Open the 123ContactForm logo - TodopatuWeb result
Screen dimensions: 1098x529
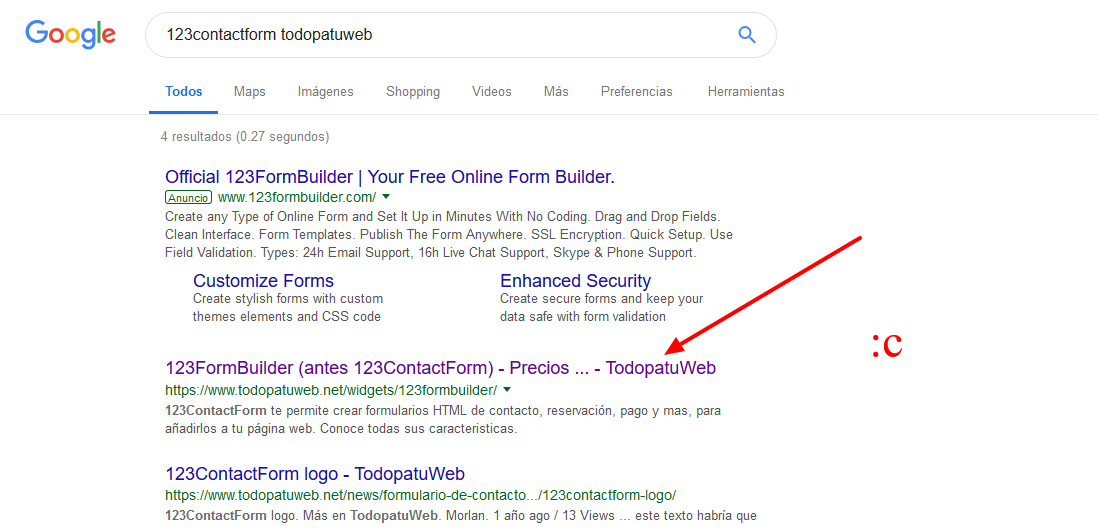point(315,473)
